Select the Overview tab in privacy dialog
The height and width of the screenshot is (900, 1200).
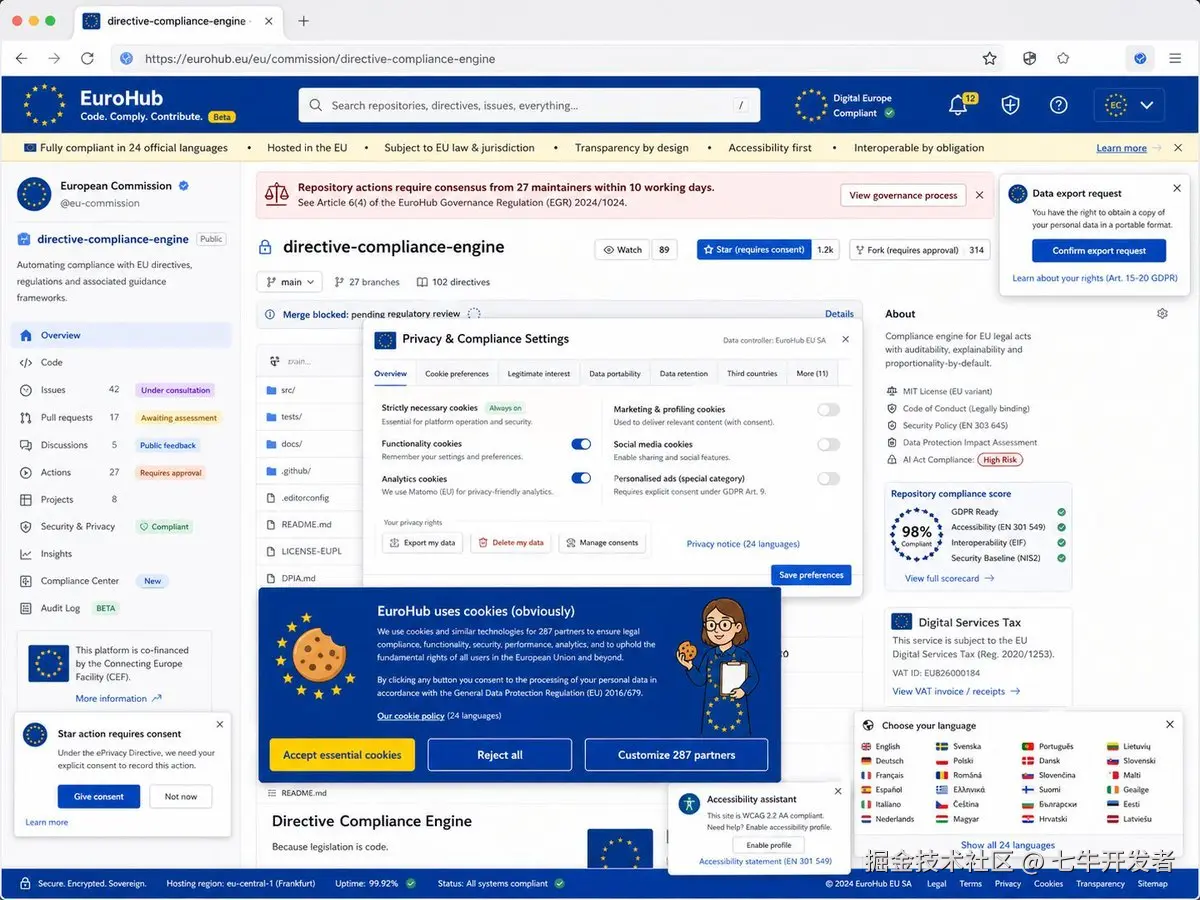(390, 373)
